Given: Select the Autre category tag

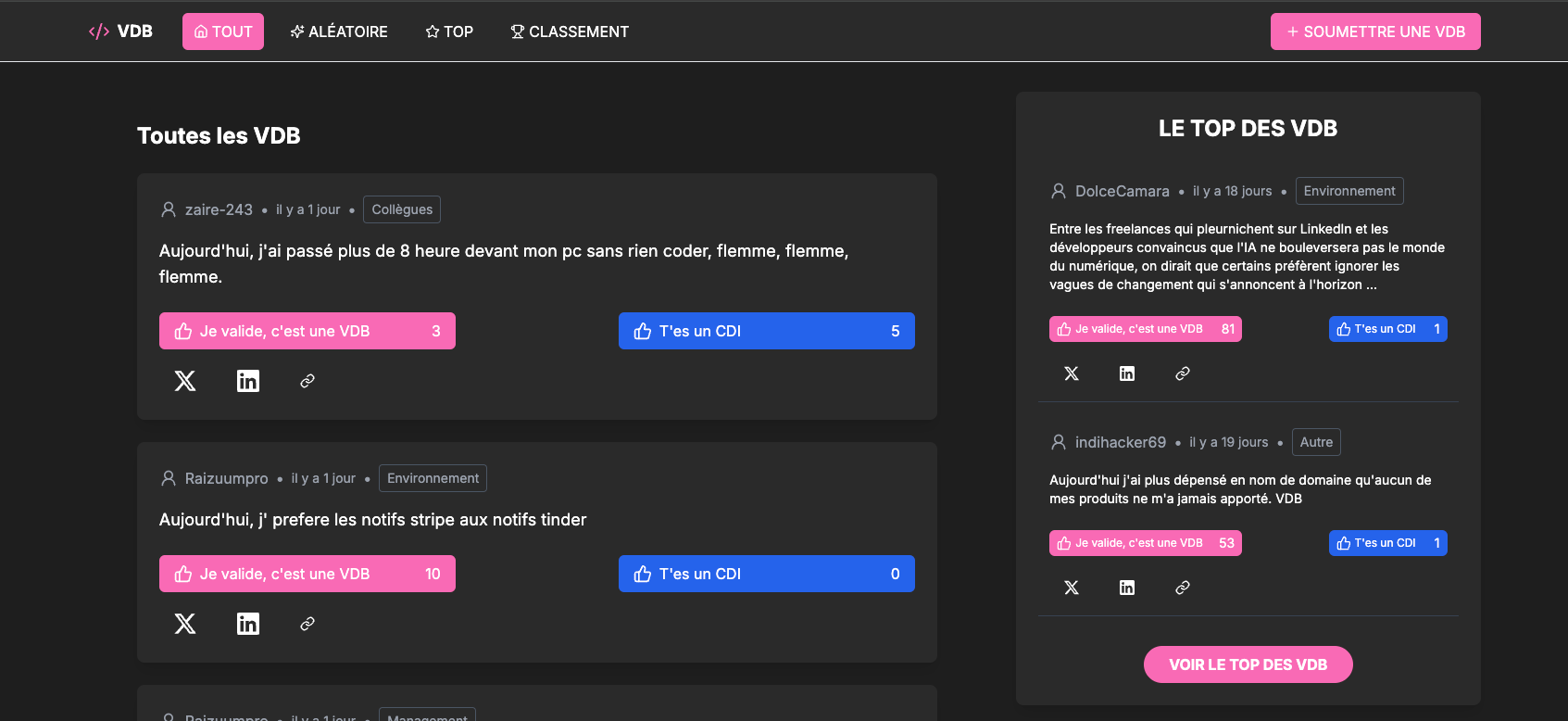Looking at the screenshot, I should click(x=1316, y=442).
